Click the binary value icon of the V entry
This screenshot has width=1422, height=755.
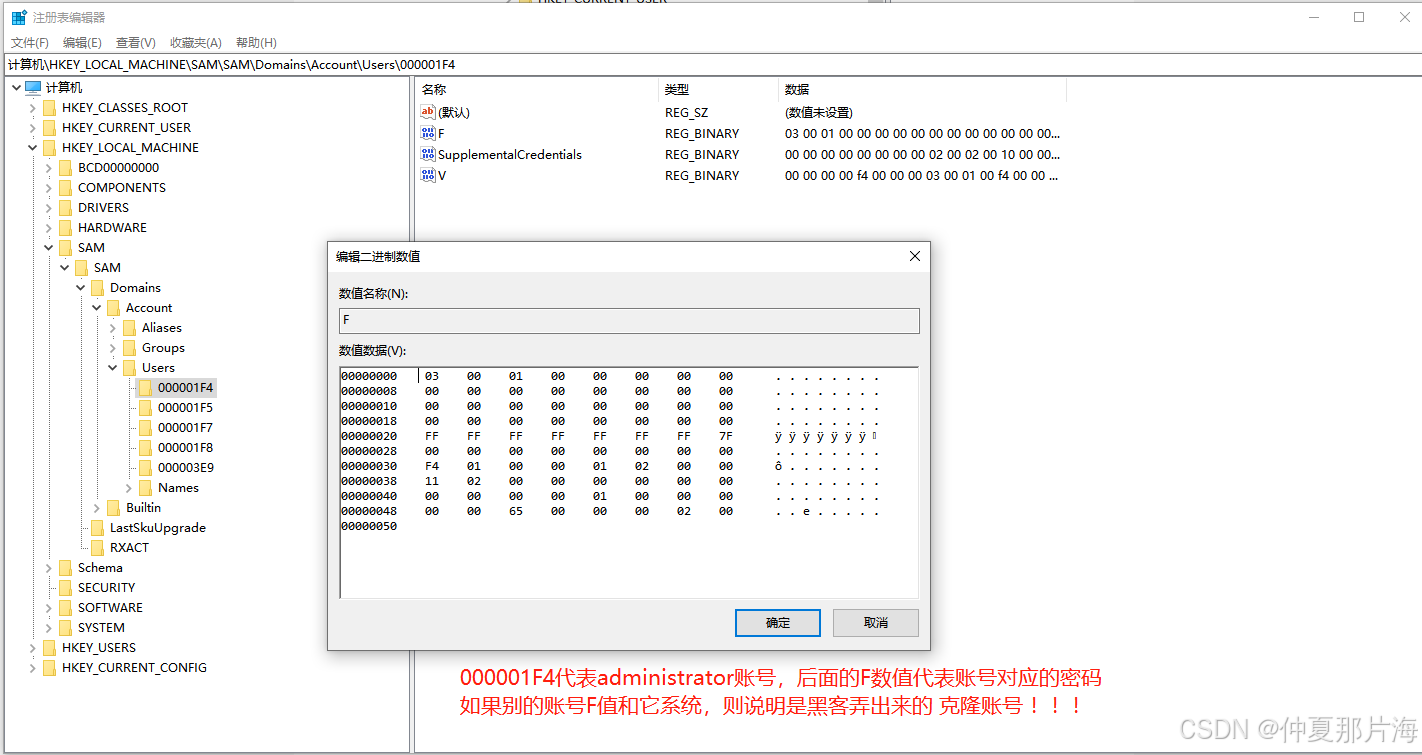pos(428,175)
